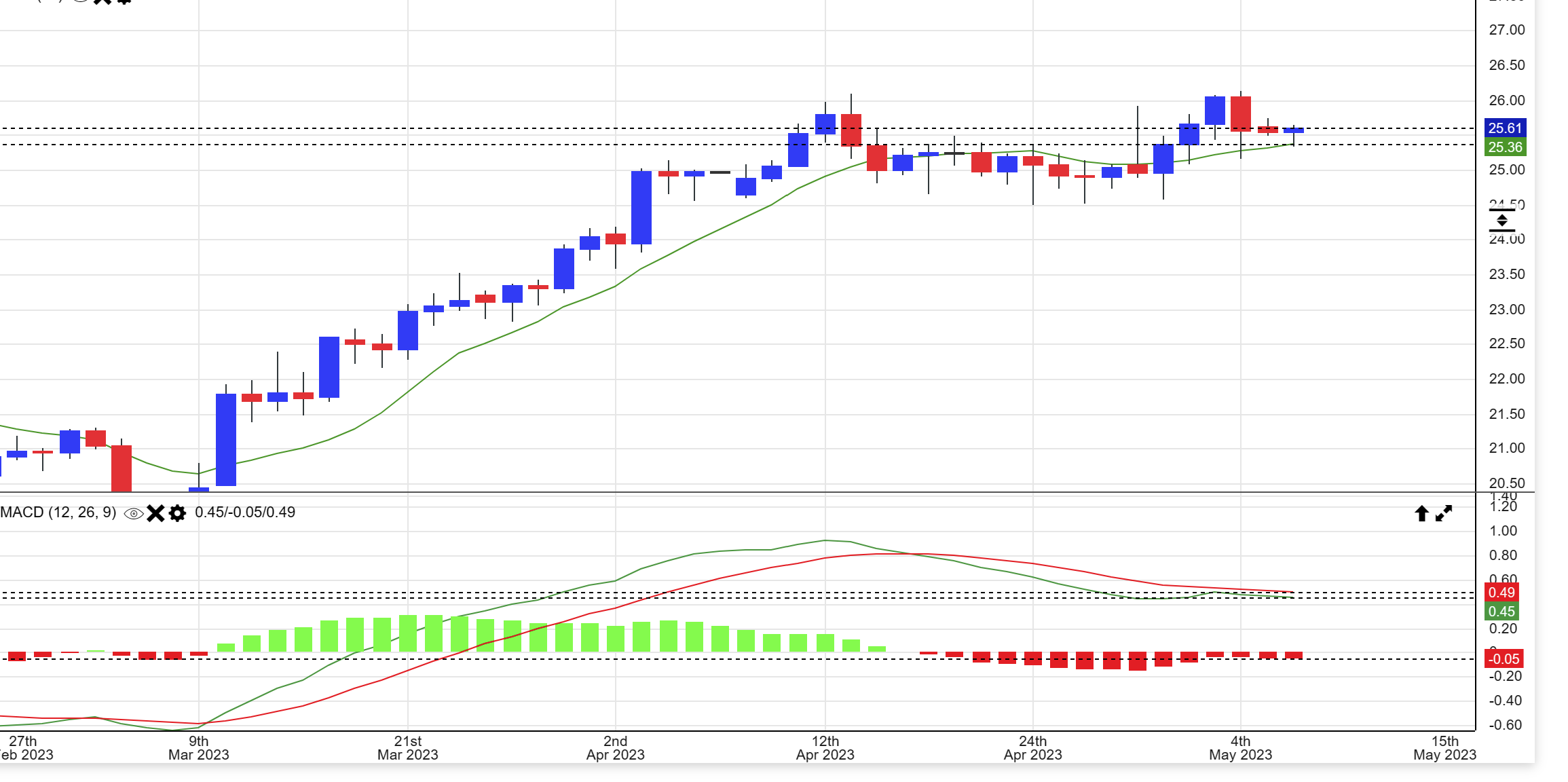This screenshot has height=782, width=1568.
Task: Click the 15th May 2023 date label
Action: coord(1444,747)
